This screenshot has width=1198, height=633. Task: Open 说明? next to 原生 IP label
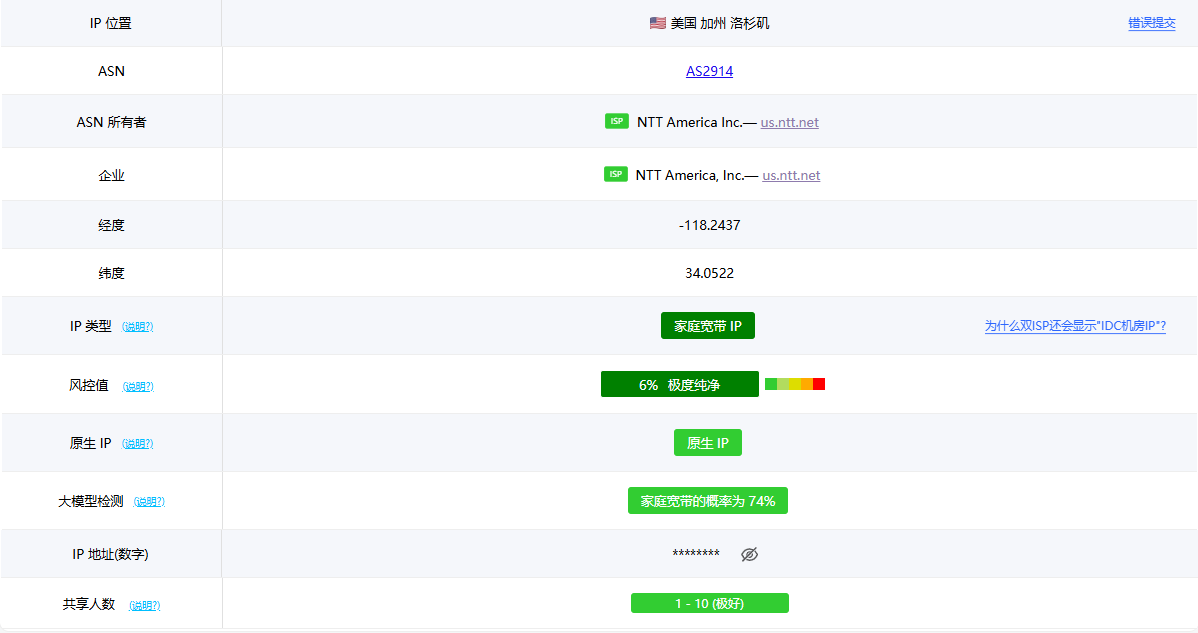(x=138, y=444)
